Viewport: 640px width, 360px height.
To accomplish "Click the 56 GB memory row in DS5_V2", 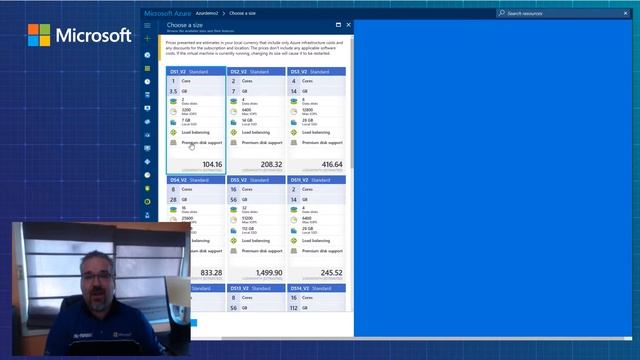I will coord(256,200).
